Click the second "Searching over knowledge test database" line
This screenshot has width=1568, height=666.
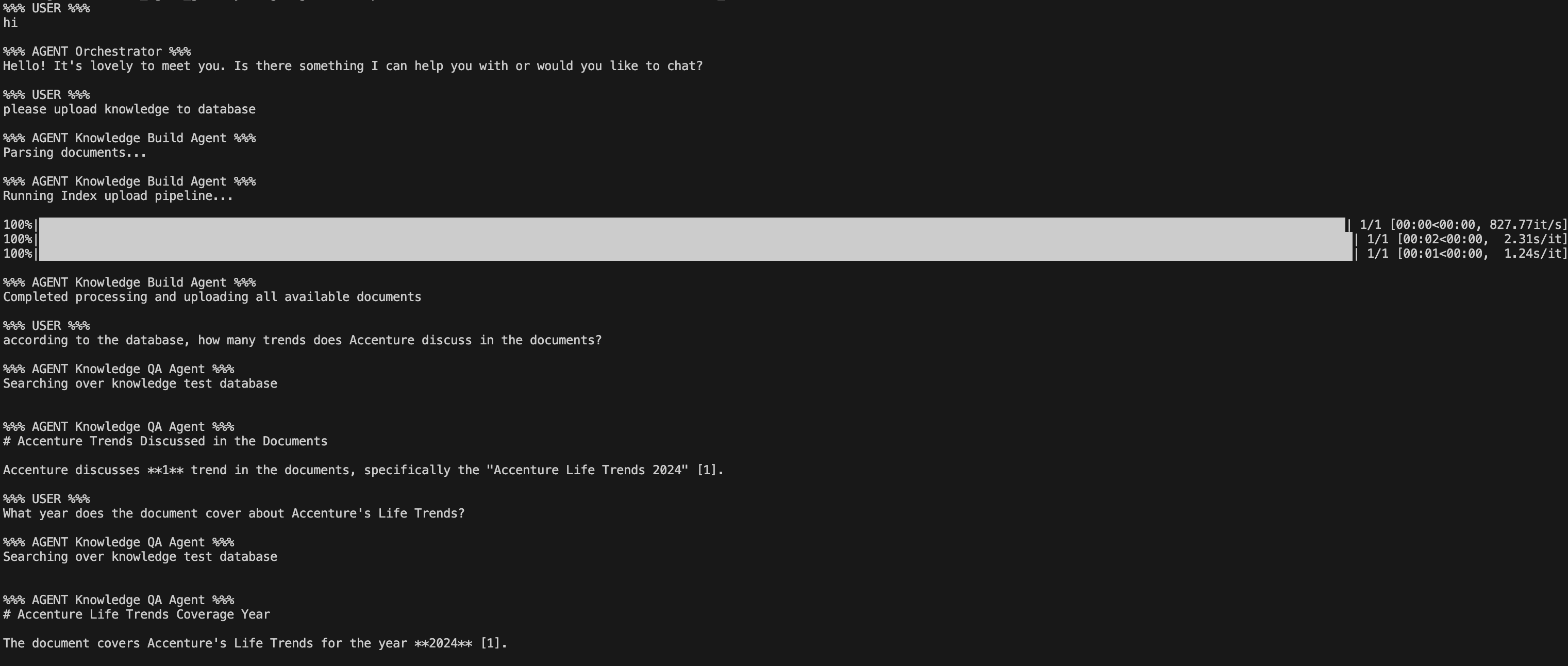click(140, 557)
